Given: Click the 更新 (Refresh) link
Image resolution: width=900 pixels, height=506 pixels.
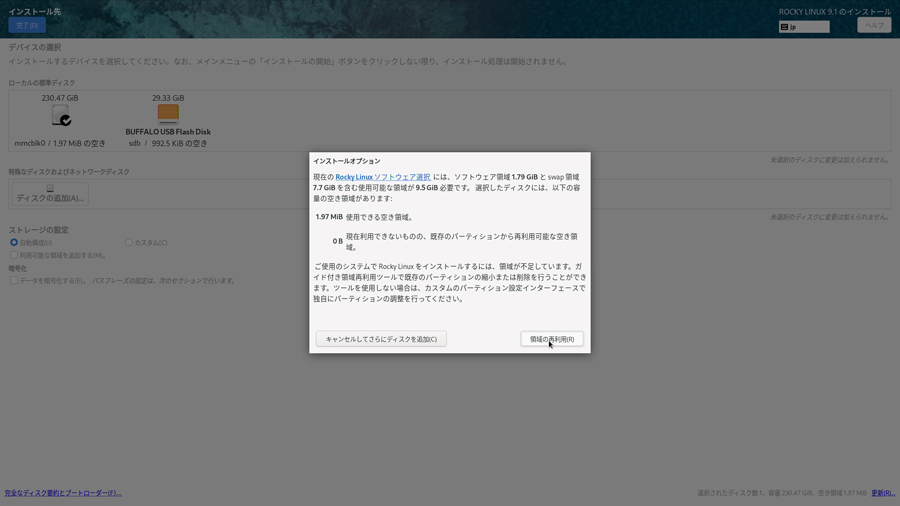Looking at the screenshot, I should pos(882,493).
